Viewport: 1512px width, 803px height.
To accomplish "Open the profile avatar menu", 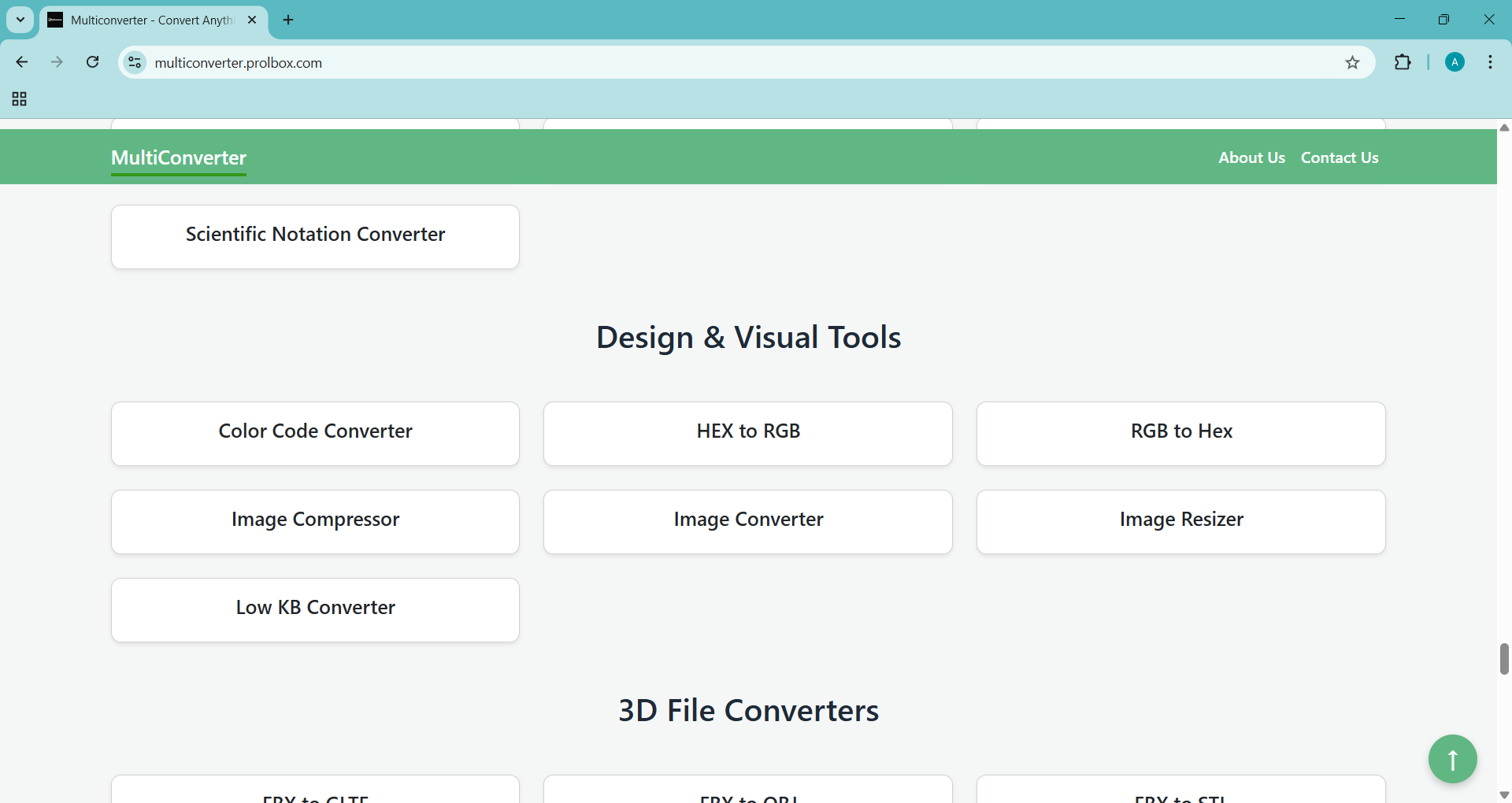I will [1455, 63].
